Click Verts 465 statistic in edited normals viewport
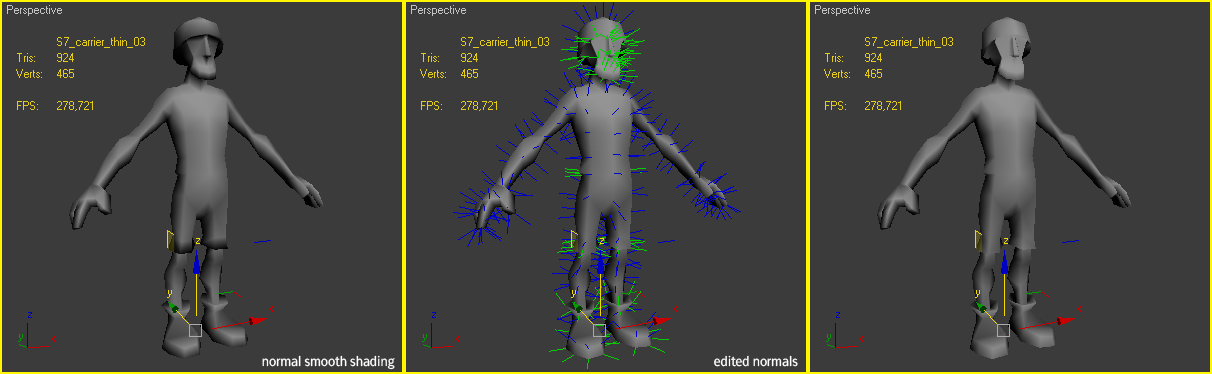The height and width of the screenshot is (374, 1212). pyautogui.click(x=450, y=74)
